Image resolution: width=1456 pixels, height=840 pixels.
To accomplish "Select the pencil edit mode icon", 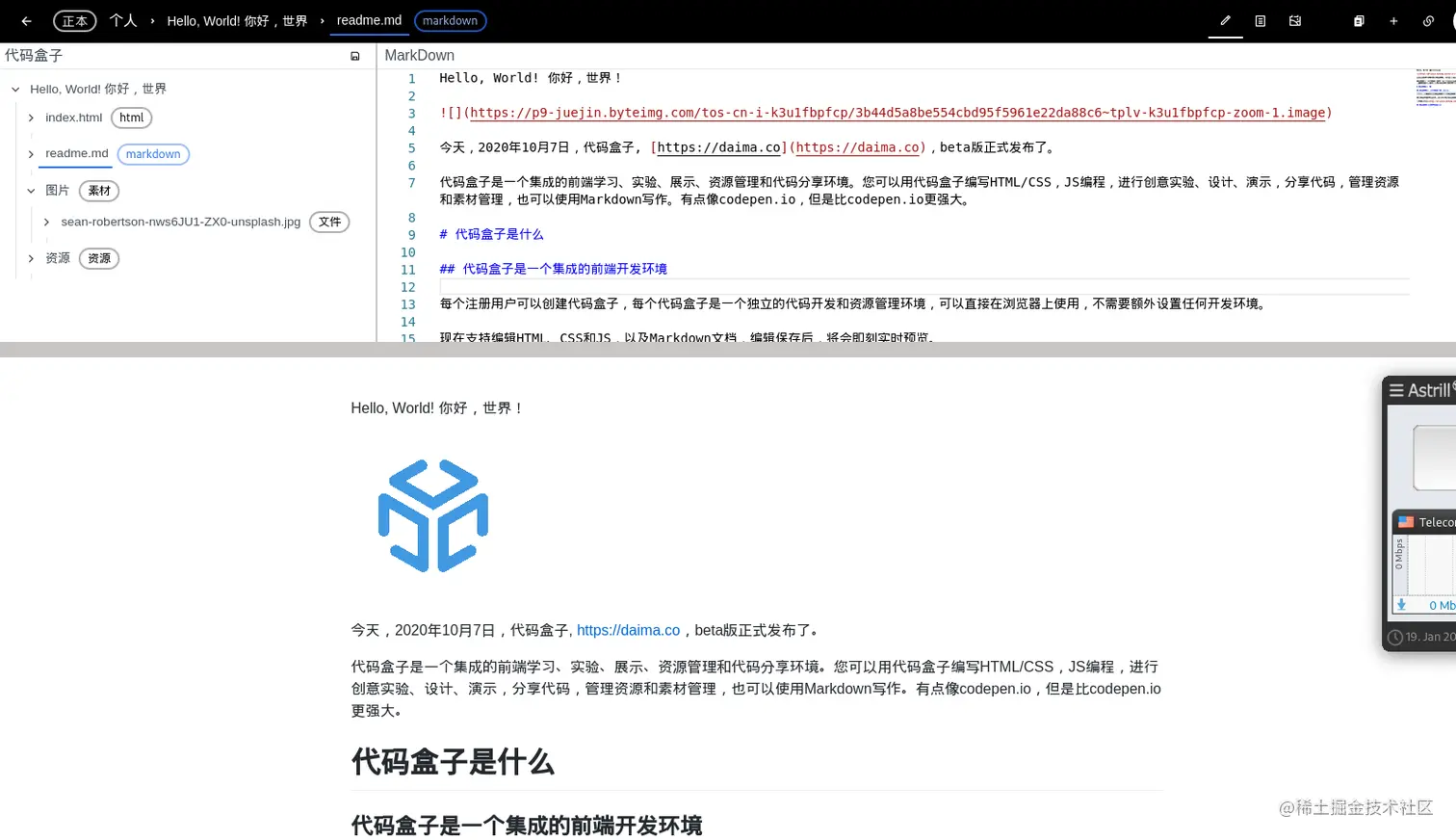I will click(x=1225, y=20).
